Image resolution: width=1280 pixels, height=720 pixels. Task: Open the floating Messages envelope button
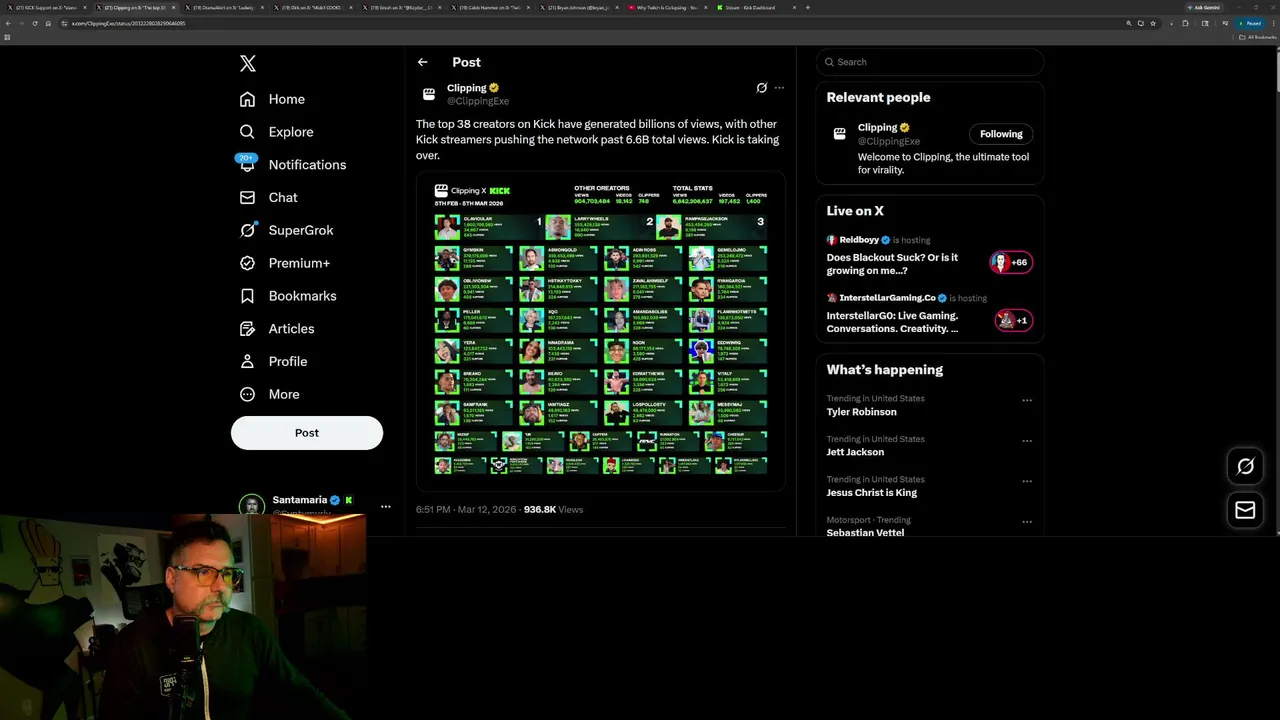1245,510
